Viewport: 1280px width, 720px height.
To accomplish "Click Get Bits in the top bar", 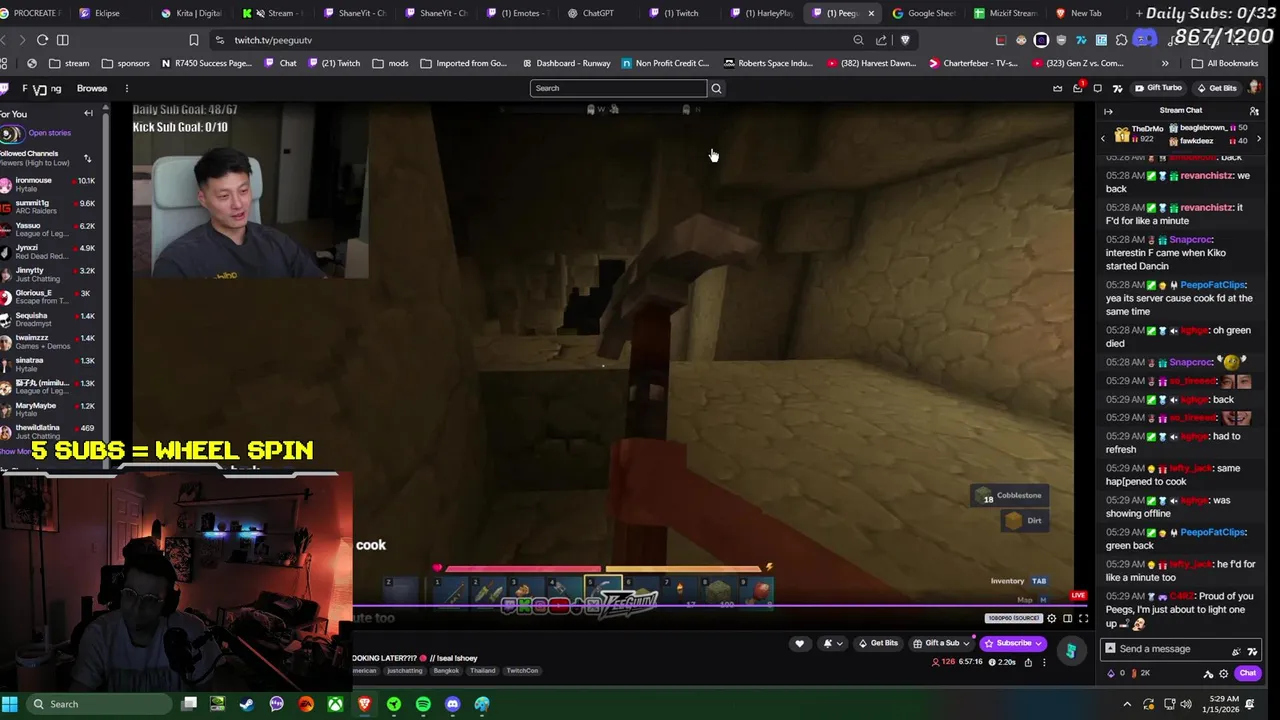I will pyautogui.click(x=1216, y=88).
